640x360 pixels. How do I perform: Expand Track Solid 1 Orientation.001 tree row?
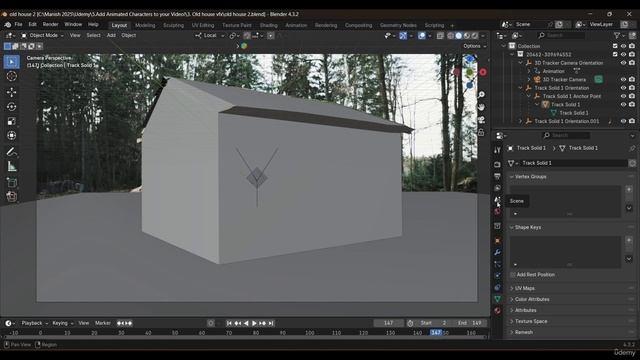point(520,121)
